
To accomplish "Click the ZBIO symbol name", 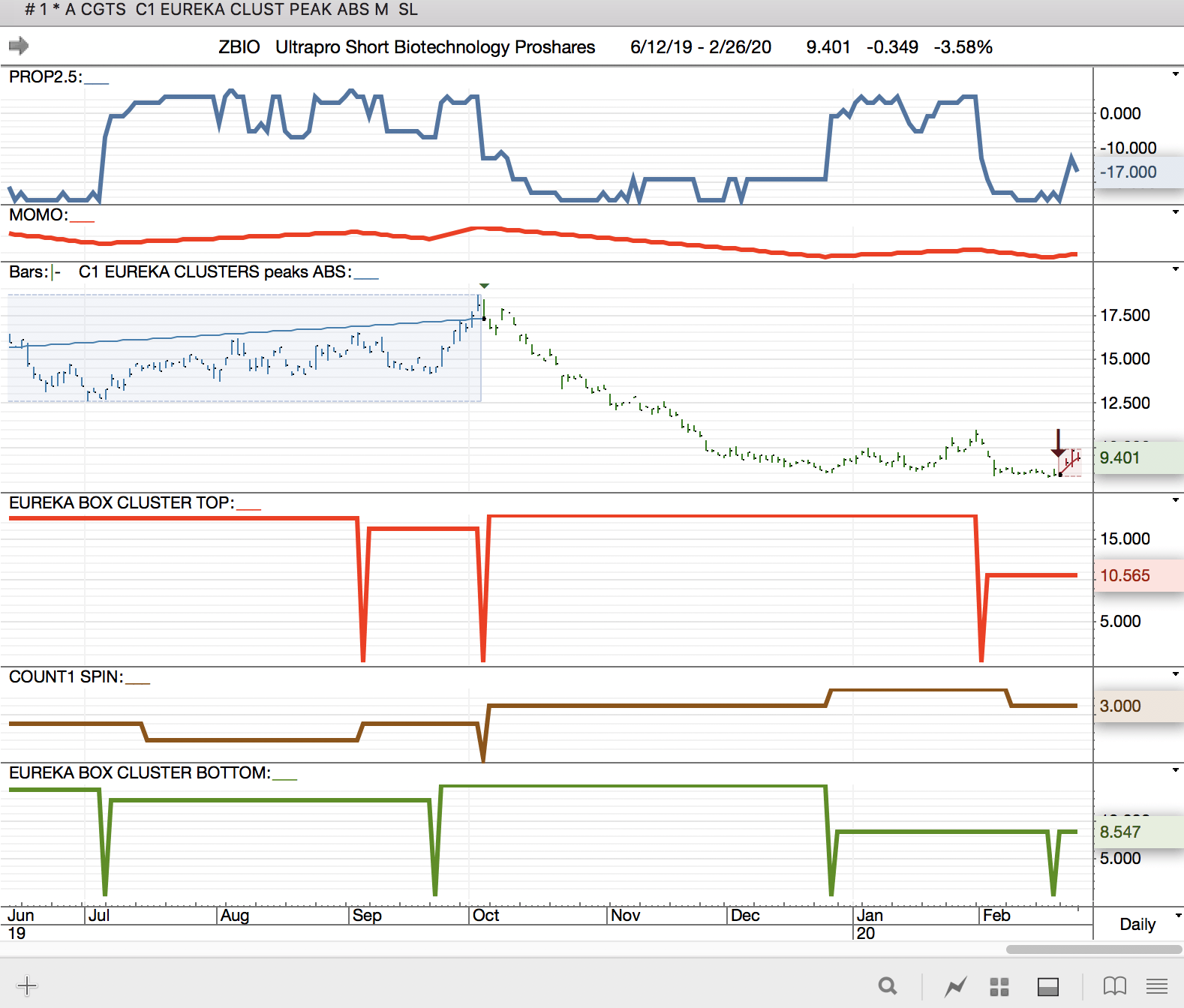I will tap(239, 46).
